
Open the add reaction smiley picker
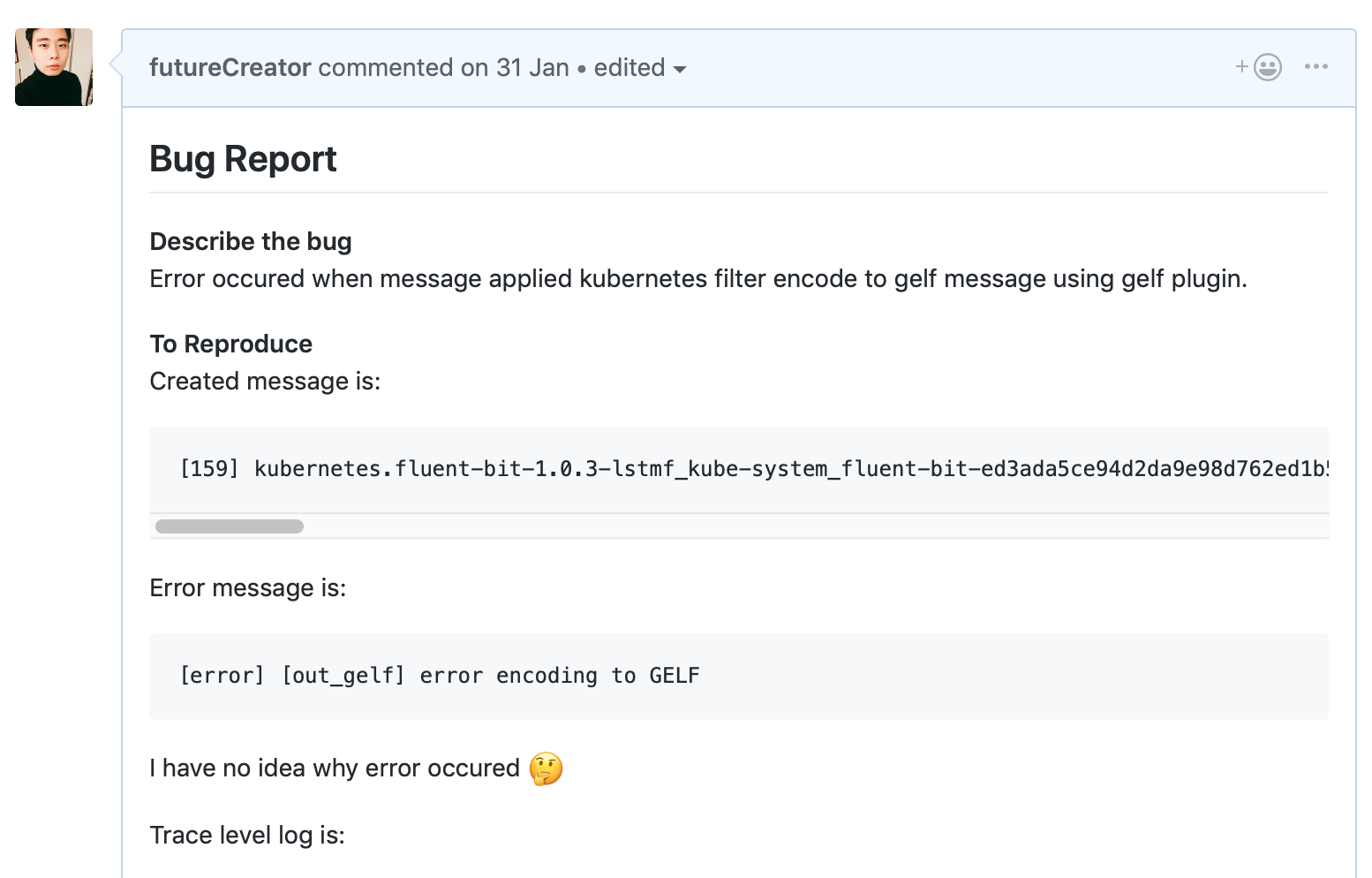tap(1259, 67)
